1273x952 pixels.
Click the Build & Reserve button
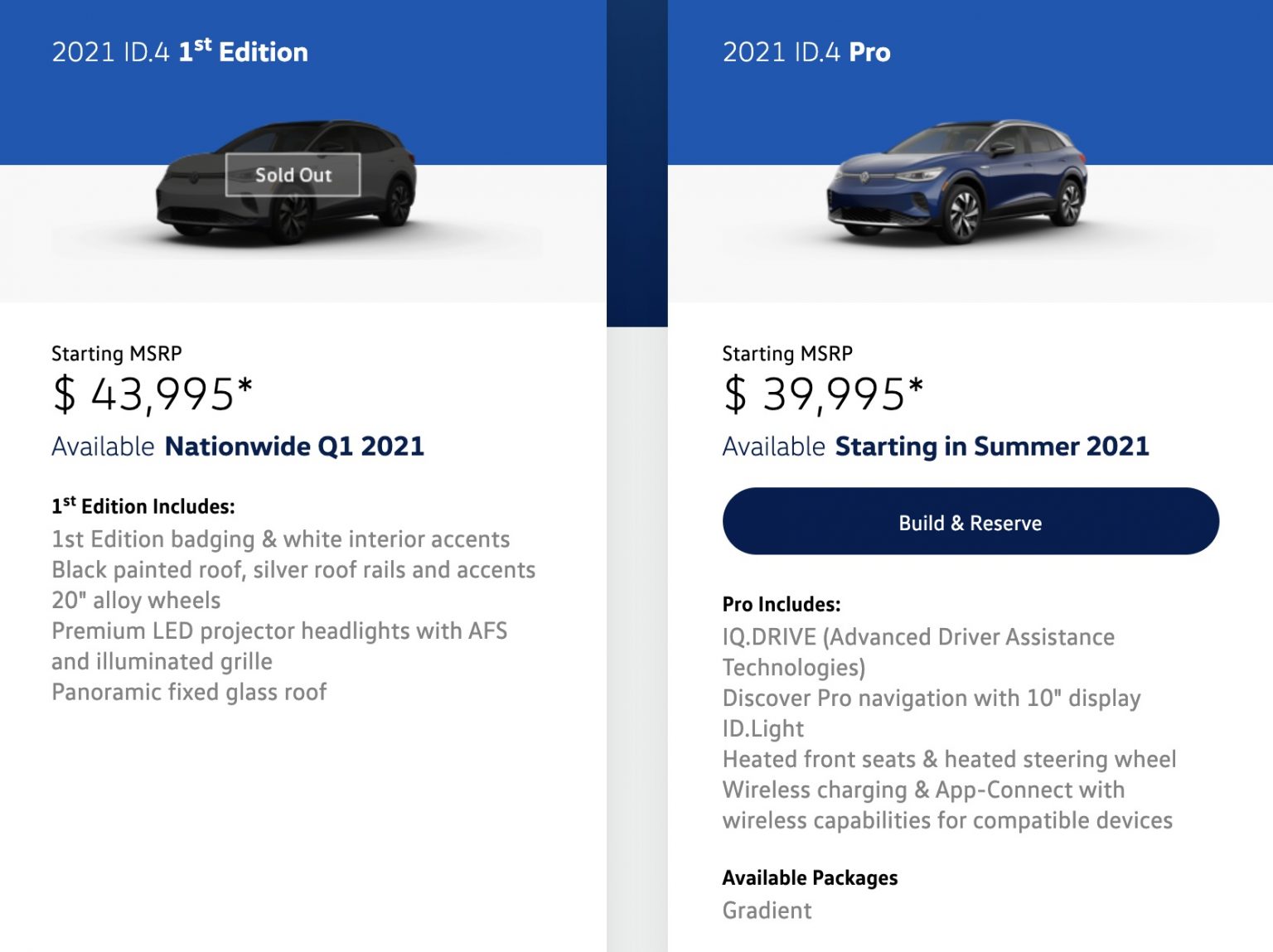point(970,521)
